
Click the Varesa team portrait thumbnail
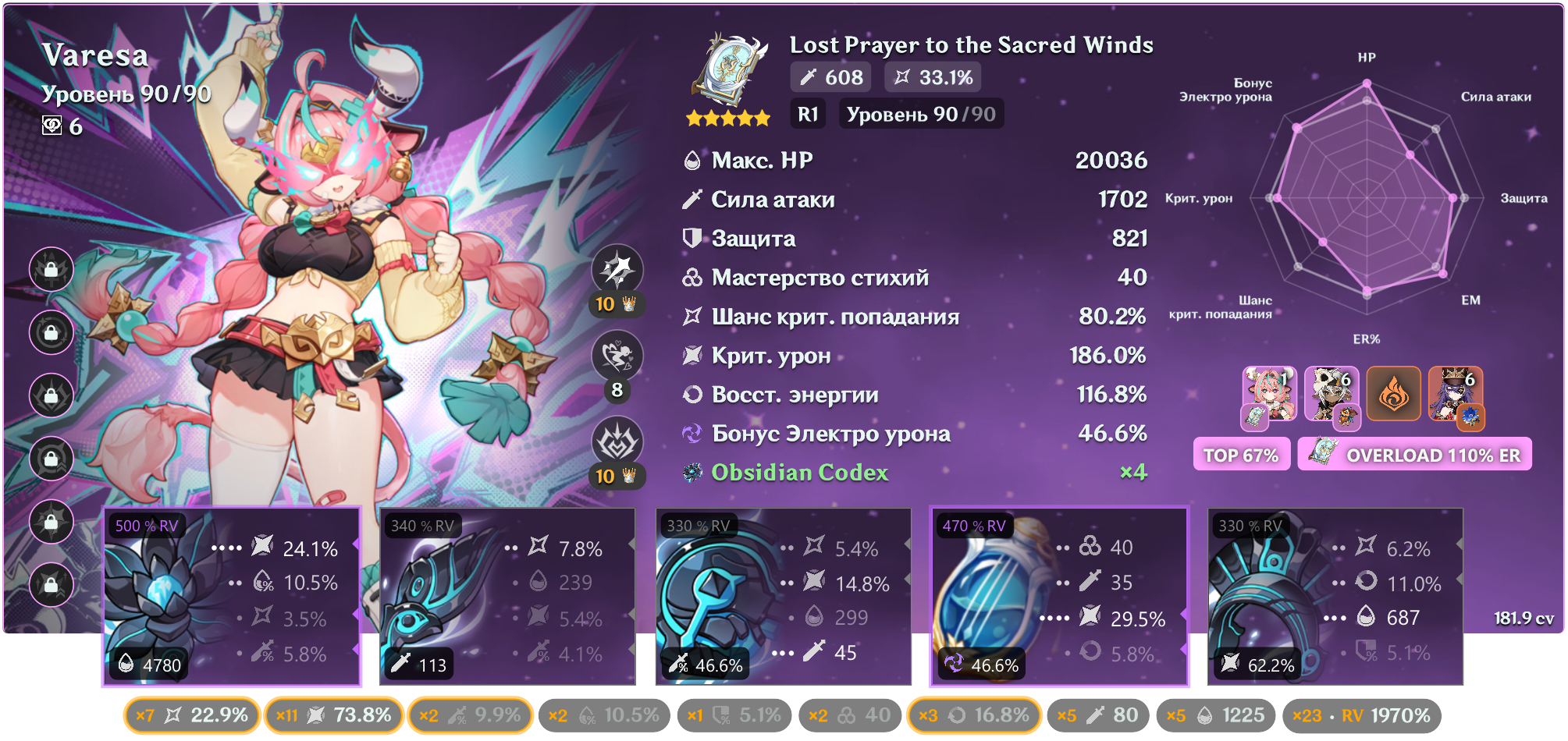click(x=1269, y=394)
